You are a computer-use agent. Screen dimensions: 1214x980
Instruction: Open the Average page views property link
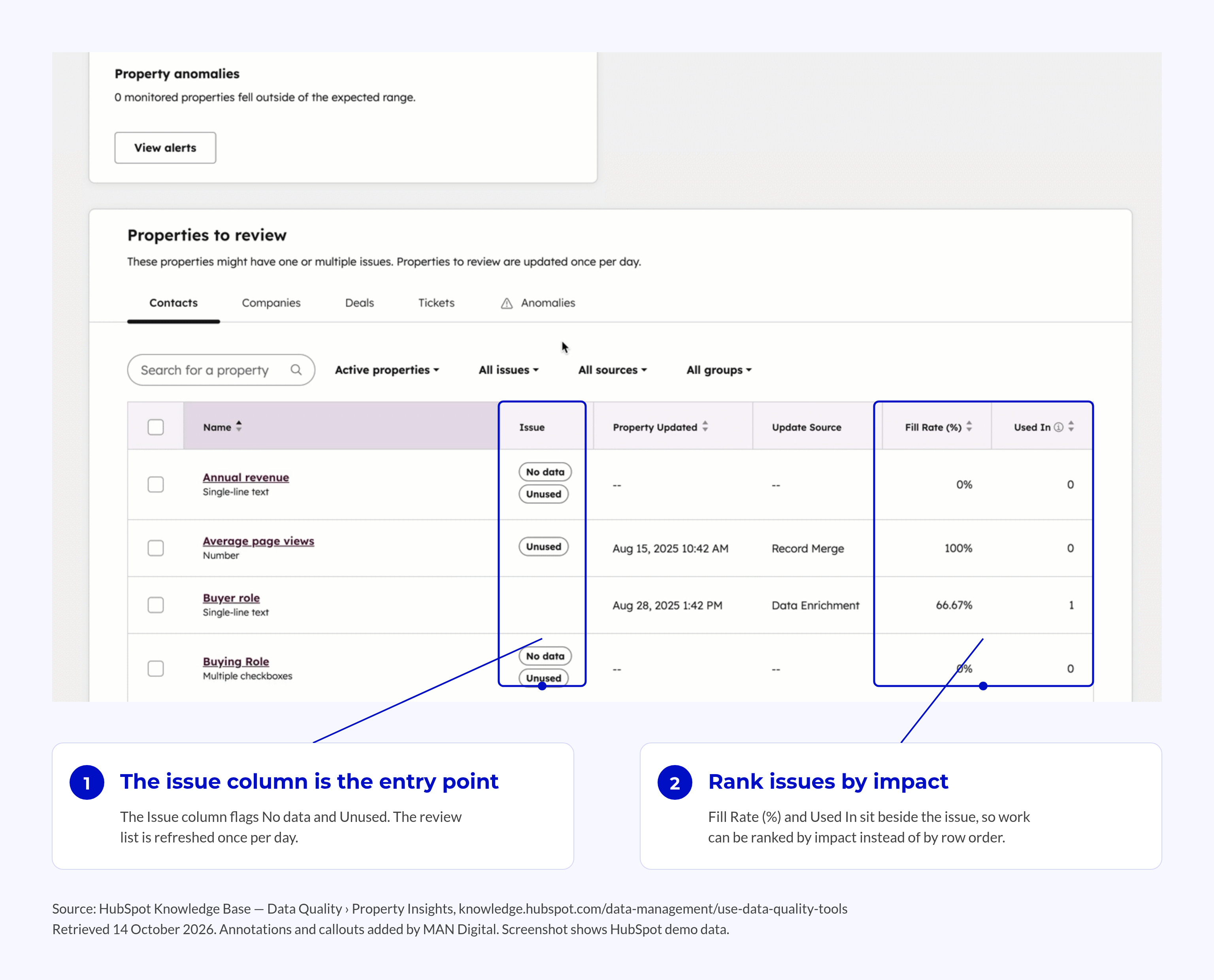pyautogui.click(x=258, y=541)
